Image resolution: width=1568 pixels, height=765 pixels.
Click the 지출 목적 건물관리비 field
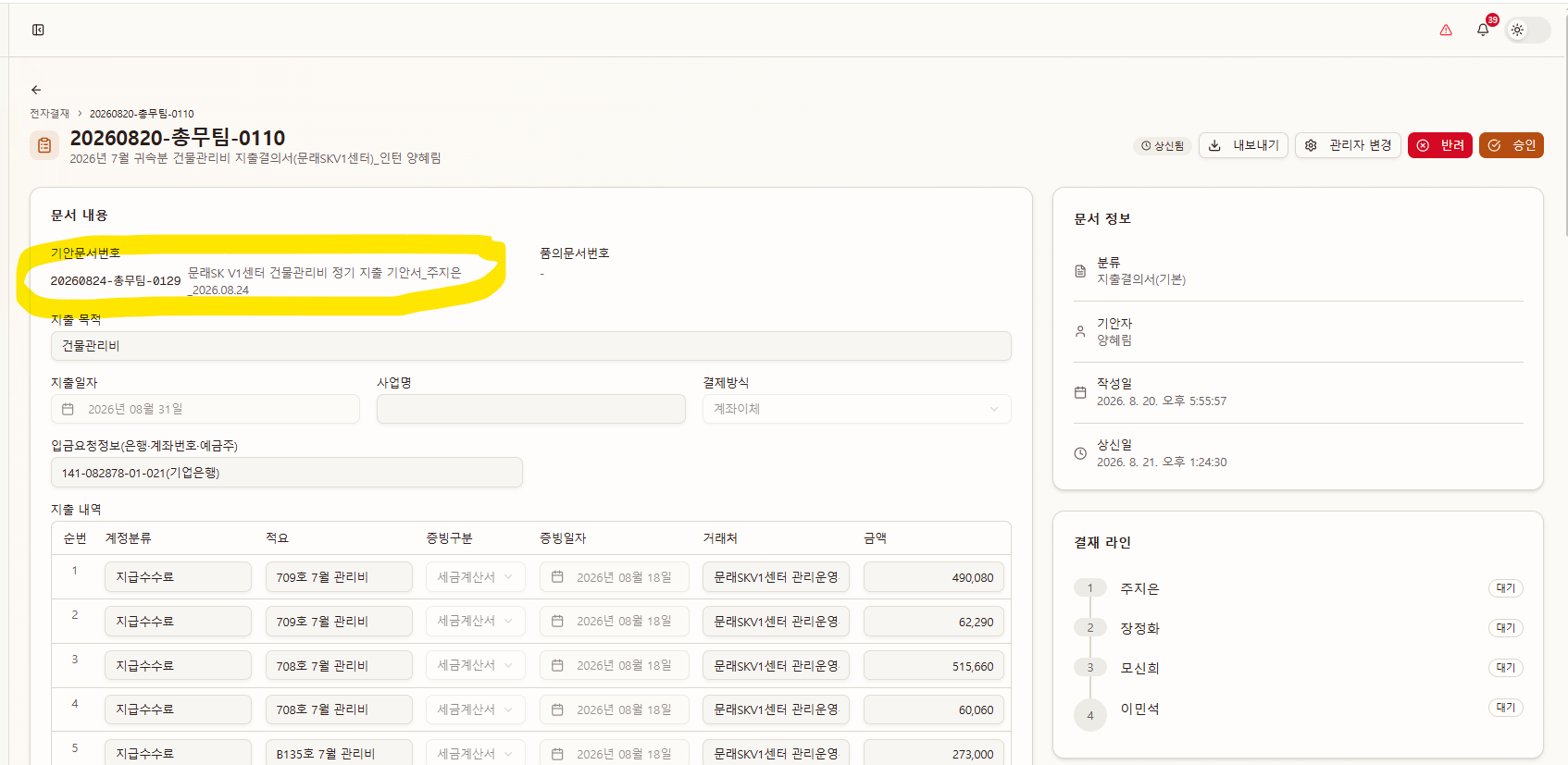tap(530, 346)
